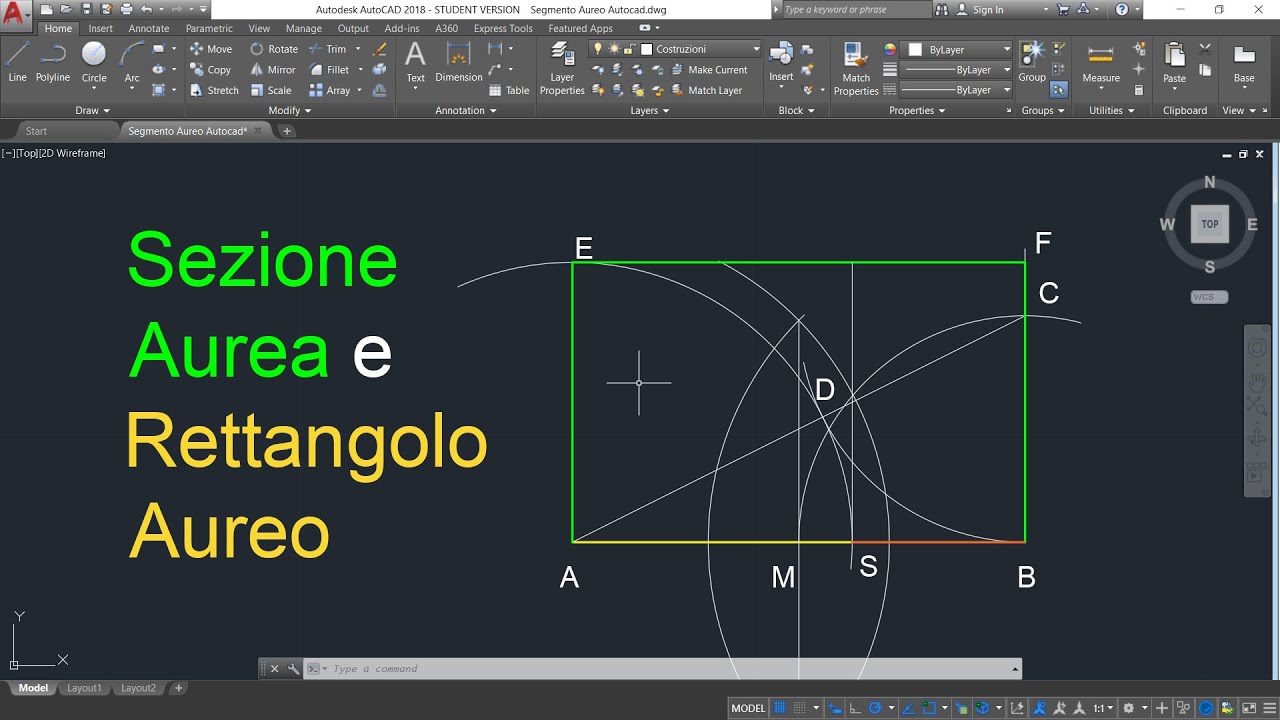Open the Costruzioni layer dropdown
Viewport: 1280px width, 720px height.
tap(756, 49)
